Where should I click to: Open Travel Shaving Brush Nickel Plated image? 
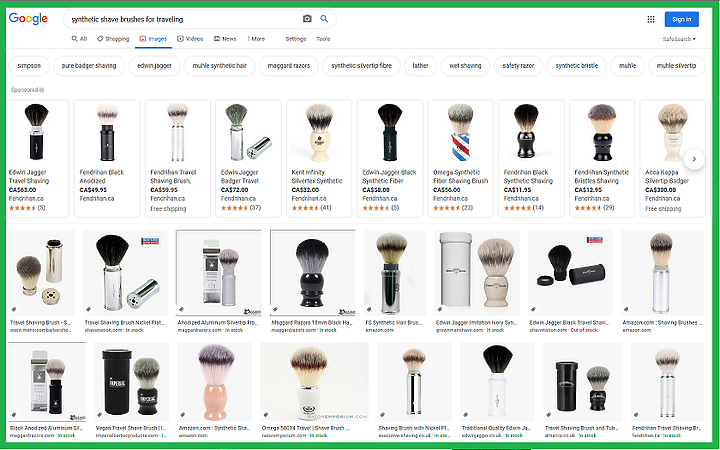125,273
